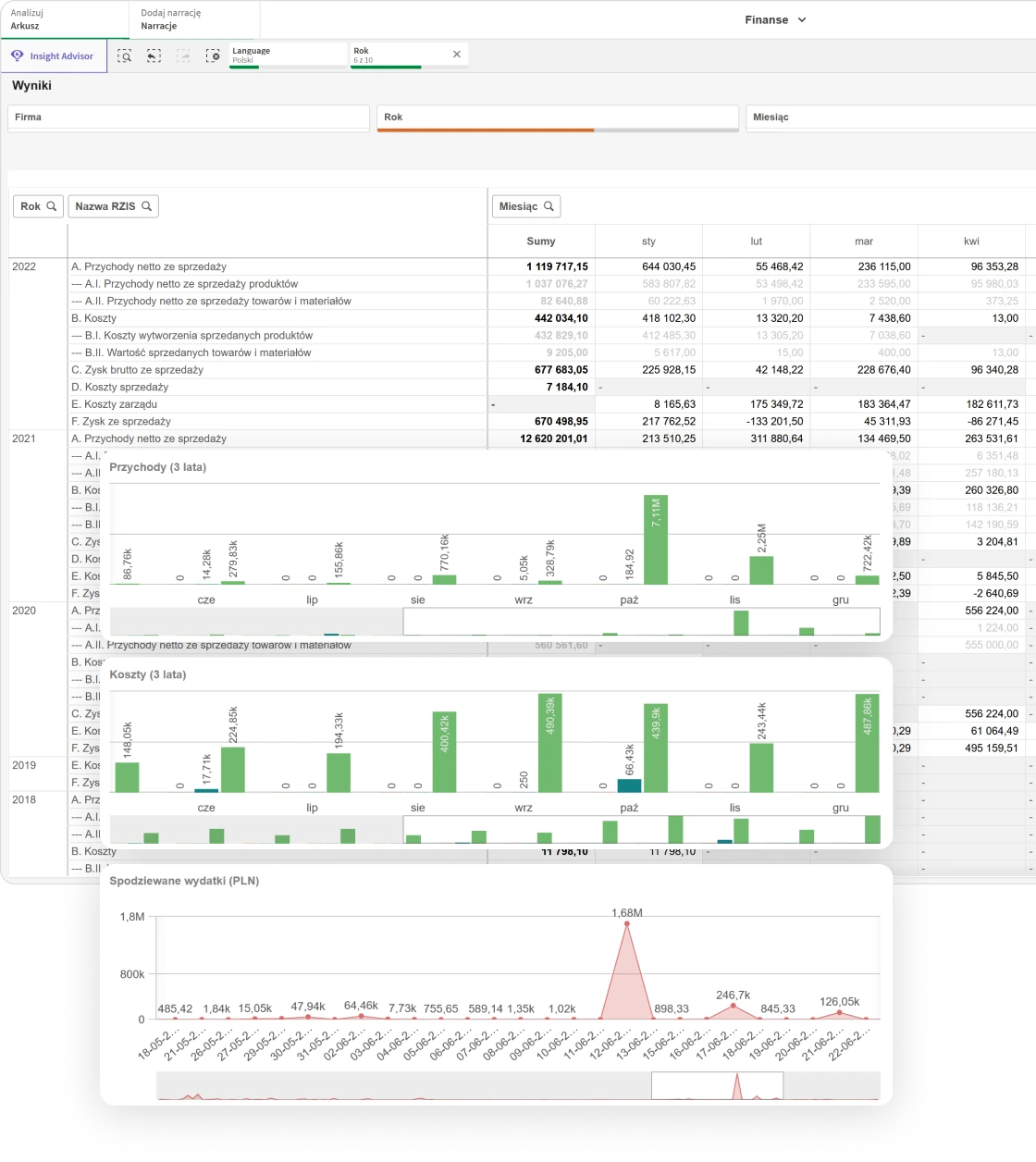
Task: Select the 2022 year row cell
Action: (x=25, y=266)
